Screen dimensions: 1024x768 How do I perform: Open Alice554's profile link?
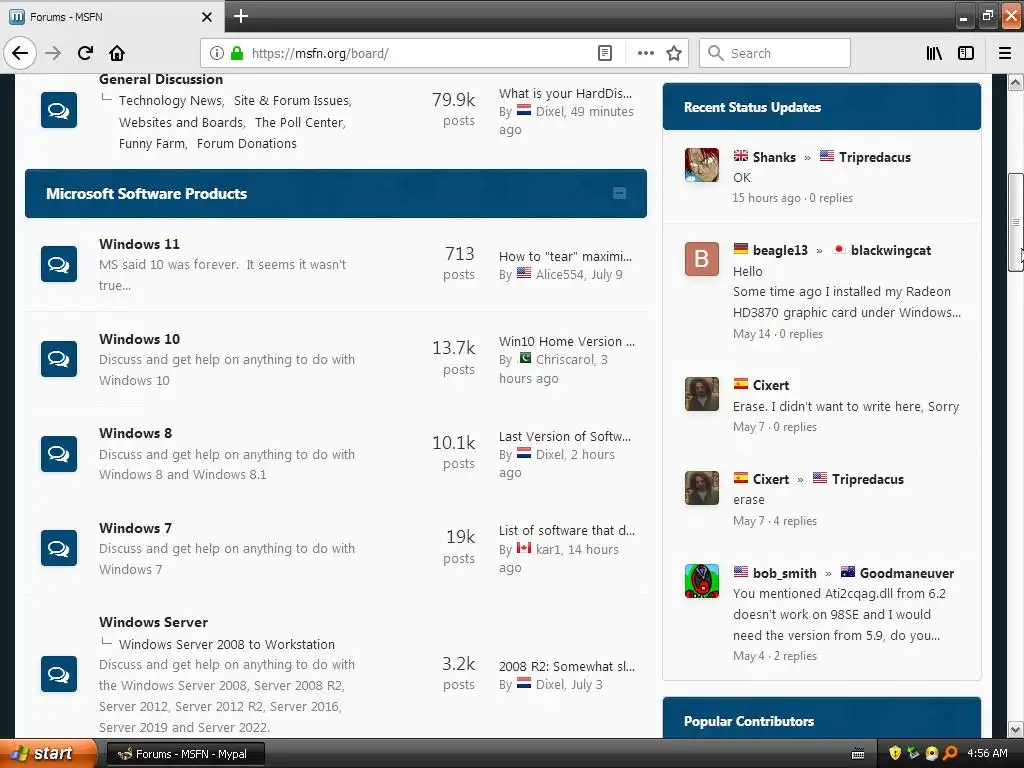pyautogui.click(x=559, y=274)
